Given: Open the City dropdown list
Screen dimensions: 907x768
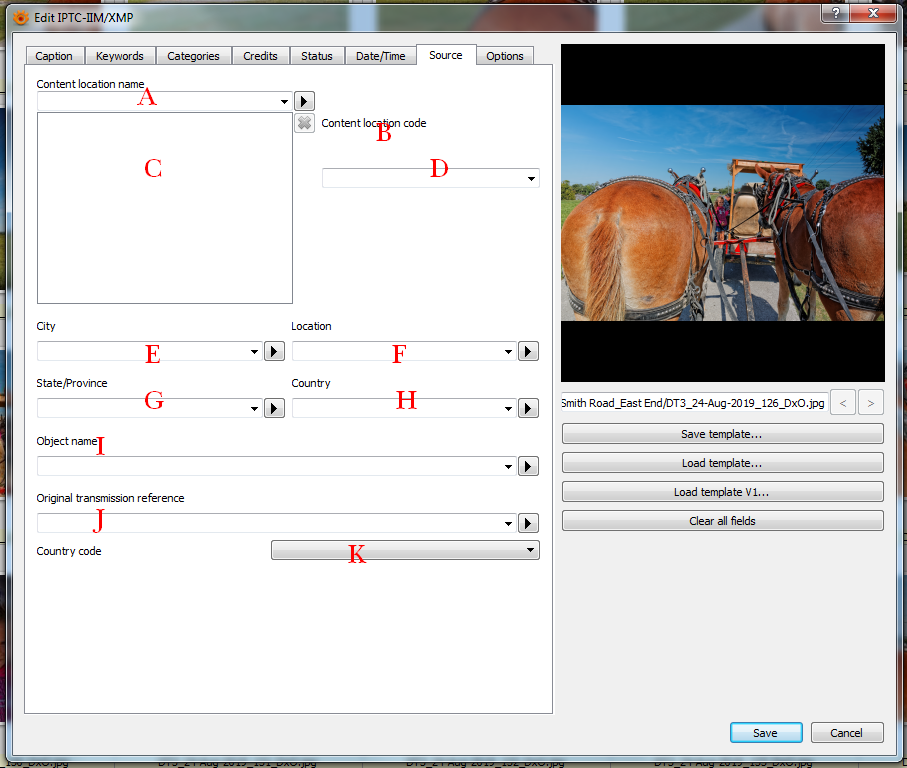Looking at the screenshot, I should tap(254, 352).
